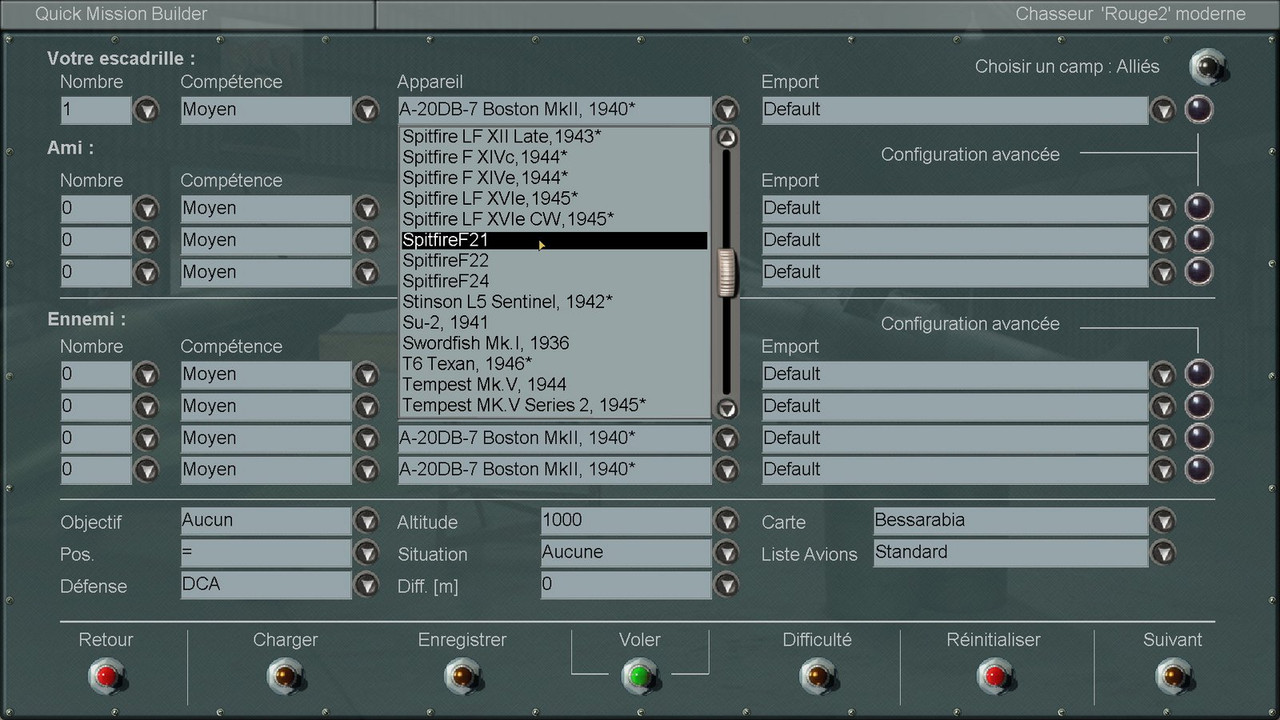This screenshot has height=720, width=1280.
Task: Click the Objectif Aucun field
Action: (266, 521)
